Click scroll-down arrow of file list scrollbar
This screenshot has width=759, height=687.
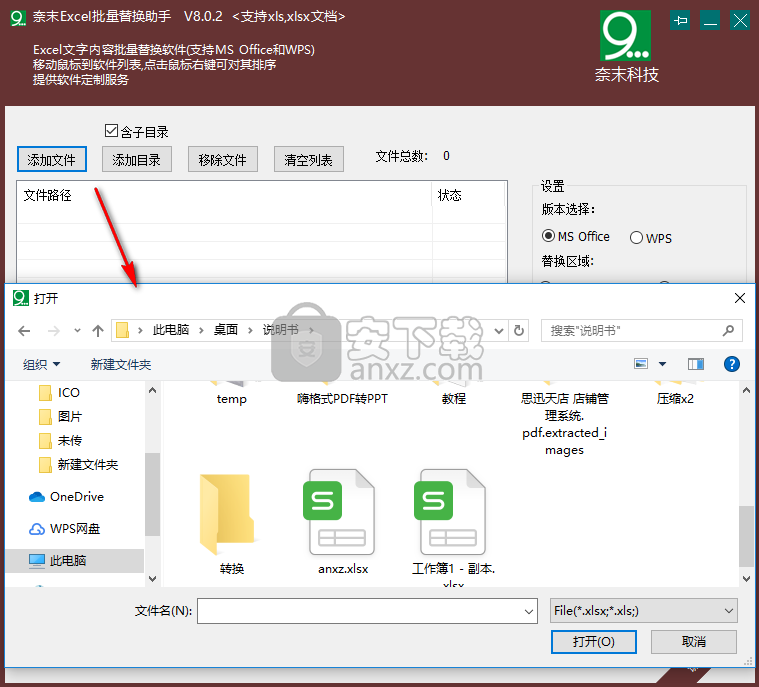(x=746, y=579)
